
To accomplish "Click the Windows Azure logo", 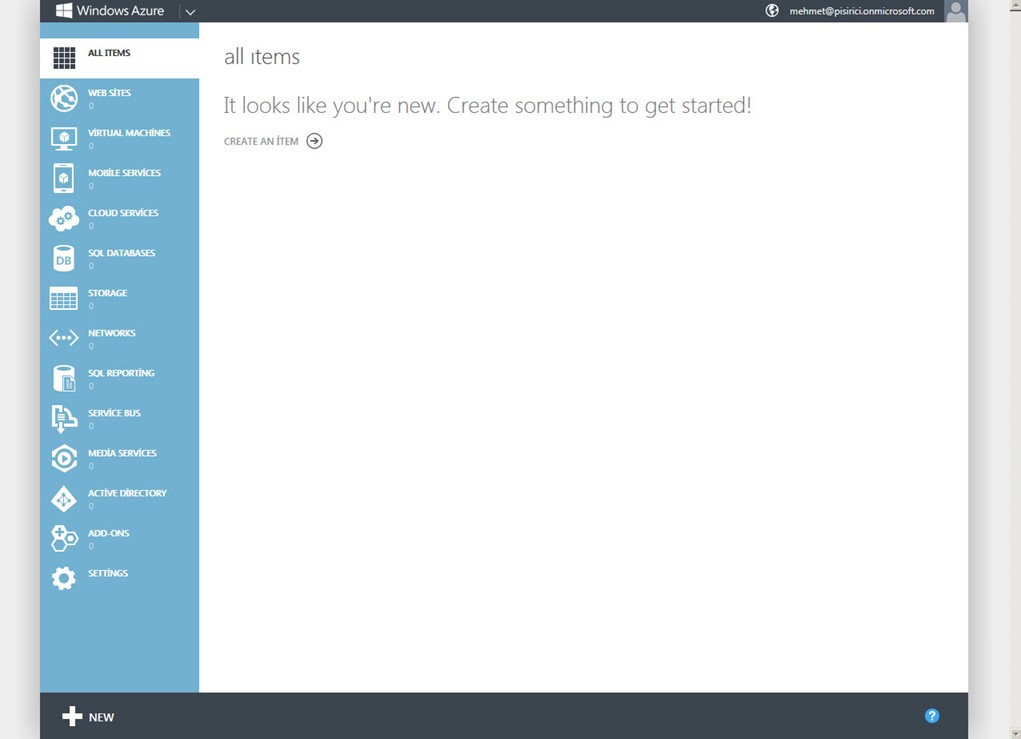I will [64, 10].
